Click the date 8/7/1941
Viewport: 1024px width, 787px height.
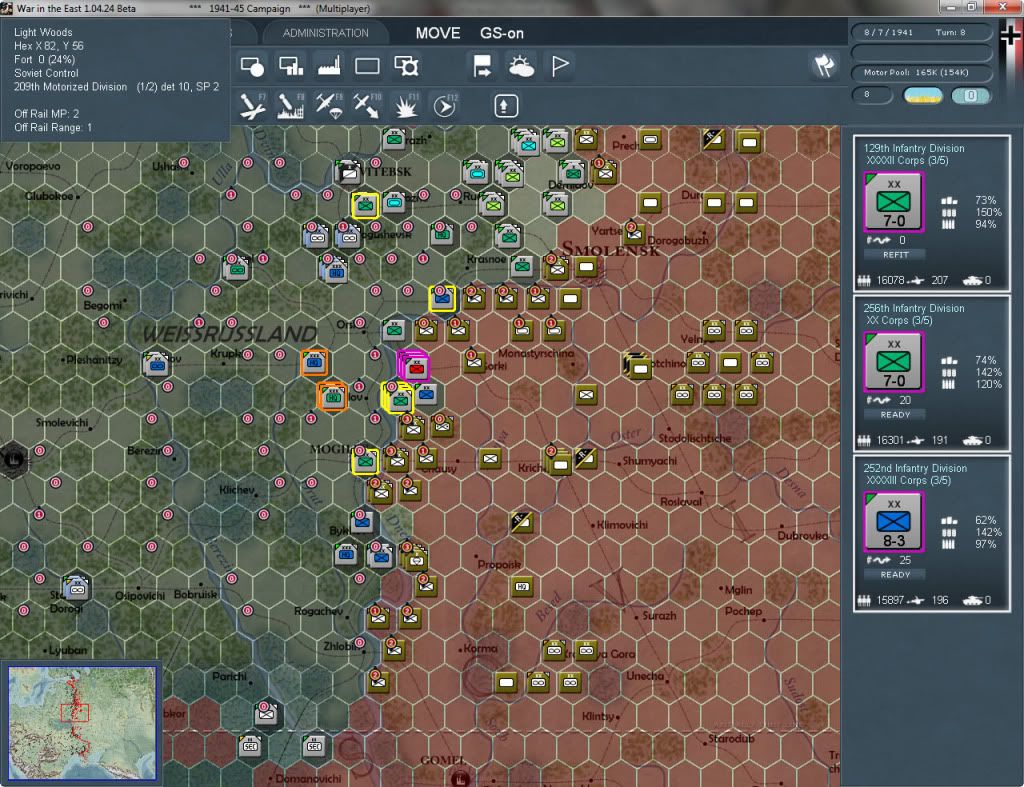pyautogui.click(x=888, y=32)
